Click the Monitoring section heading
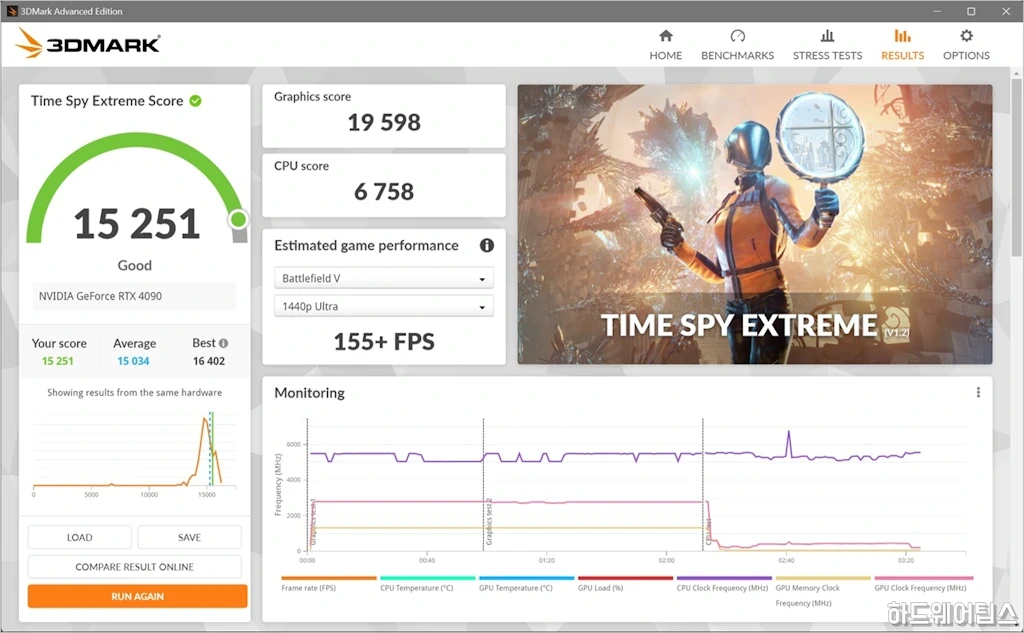The width and height of the screenshot is (1024, 633). click(x=310, y=393)
